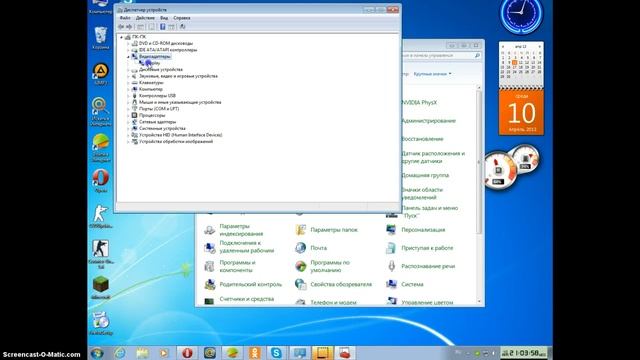Click the scan for hardware changes toolbar icon
Screen dimensions: 640x360
(x=182, y=27)
